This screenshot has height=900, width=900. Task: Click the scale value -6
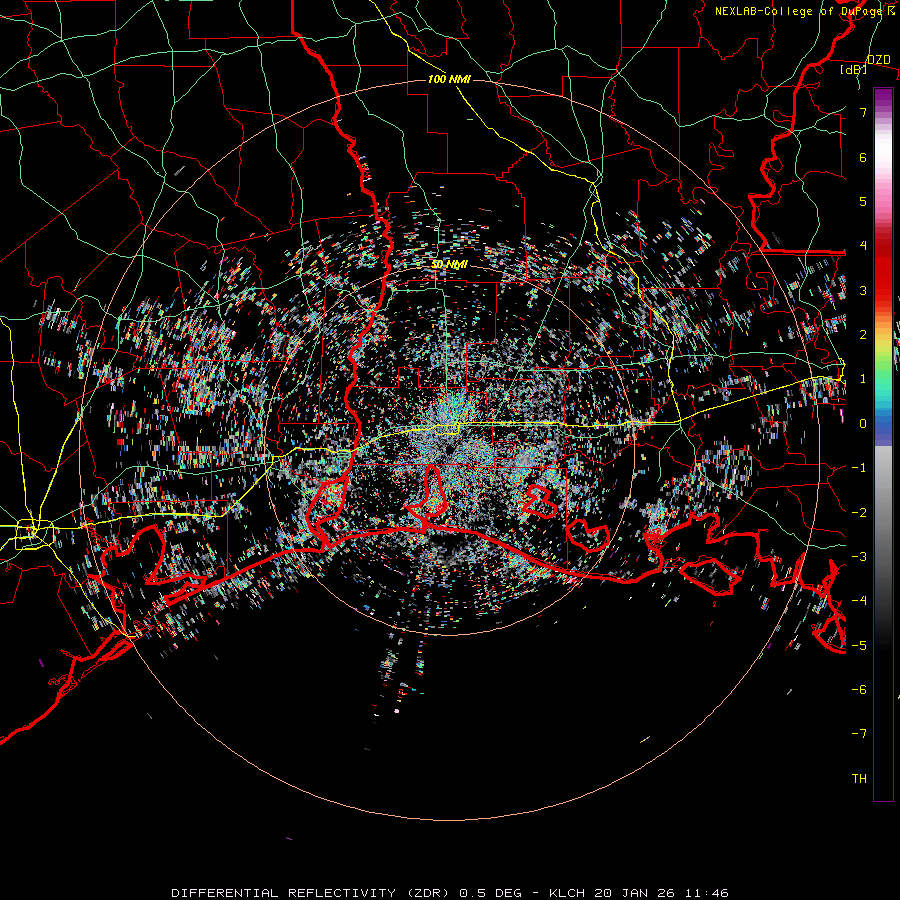tap(859, 690)
